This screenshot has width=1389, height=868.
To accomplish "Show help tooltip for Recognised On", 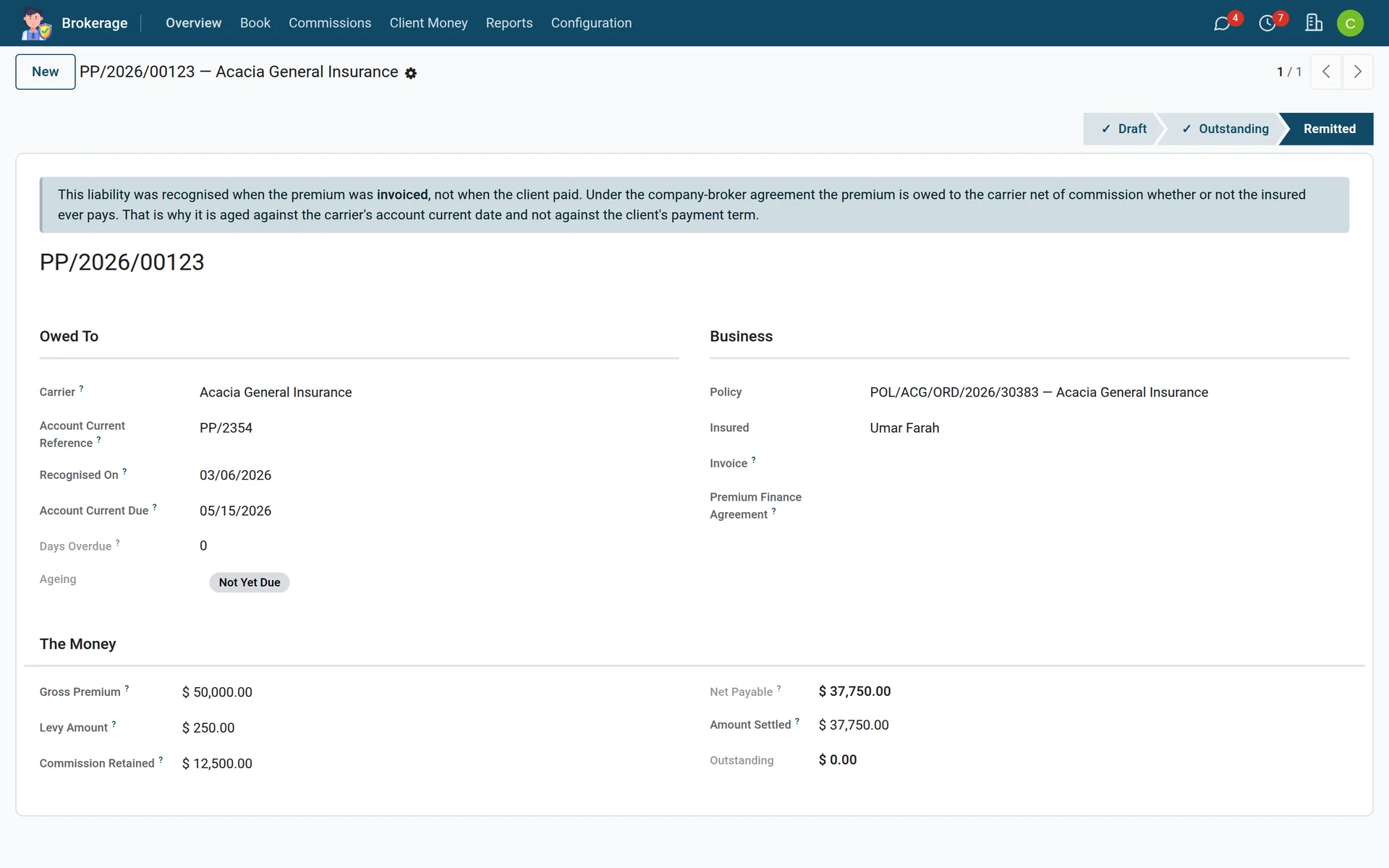I will 124,472.
